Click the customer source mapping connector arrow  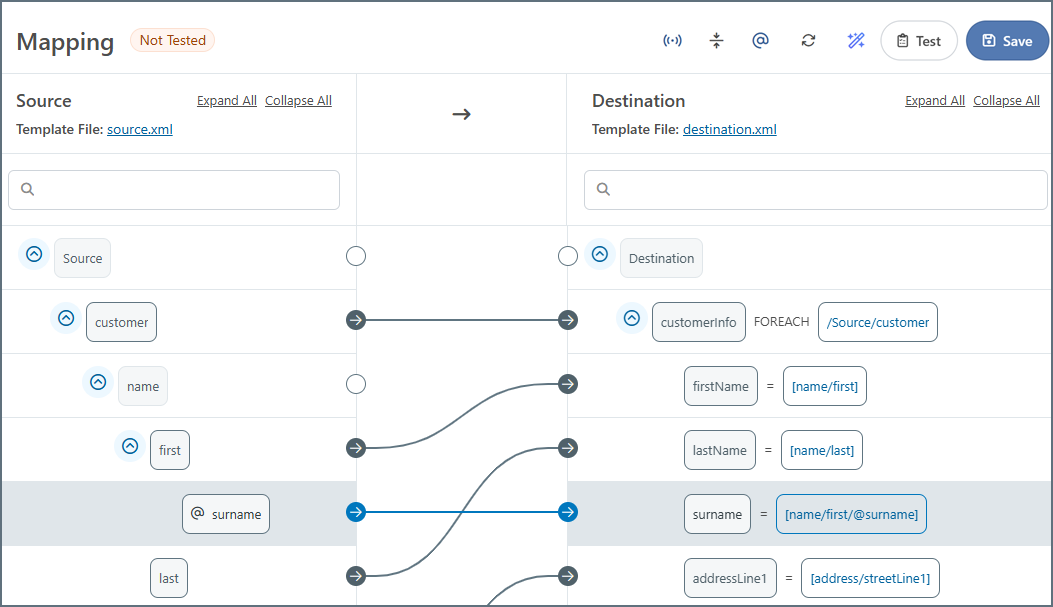point(356,320)
